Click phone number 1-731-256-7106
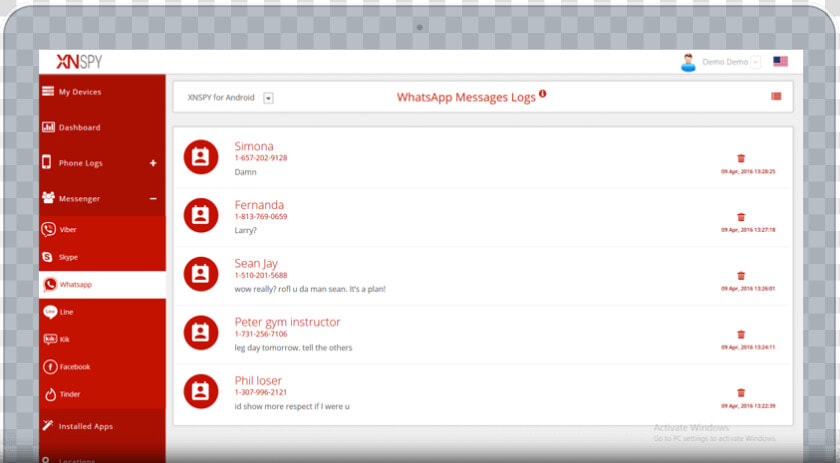Viewport: 840px width, 463px height. pyautogui.click(x=261, y=334)
